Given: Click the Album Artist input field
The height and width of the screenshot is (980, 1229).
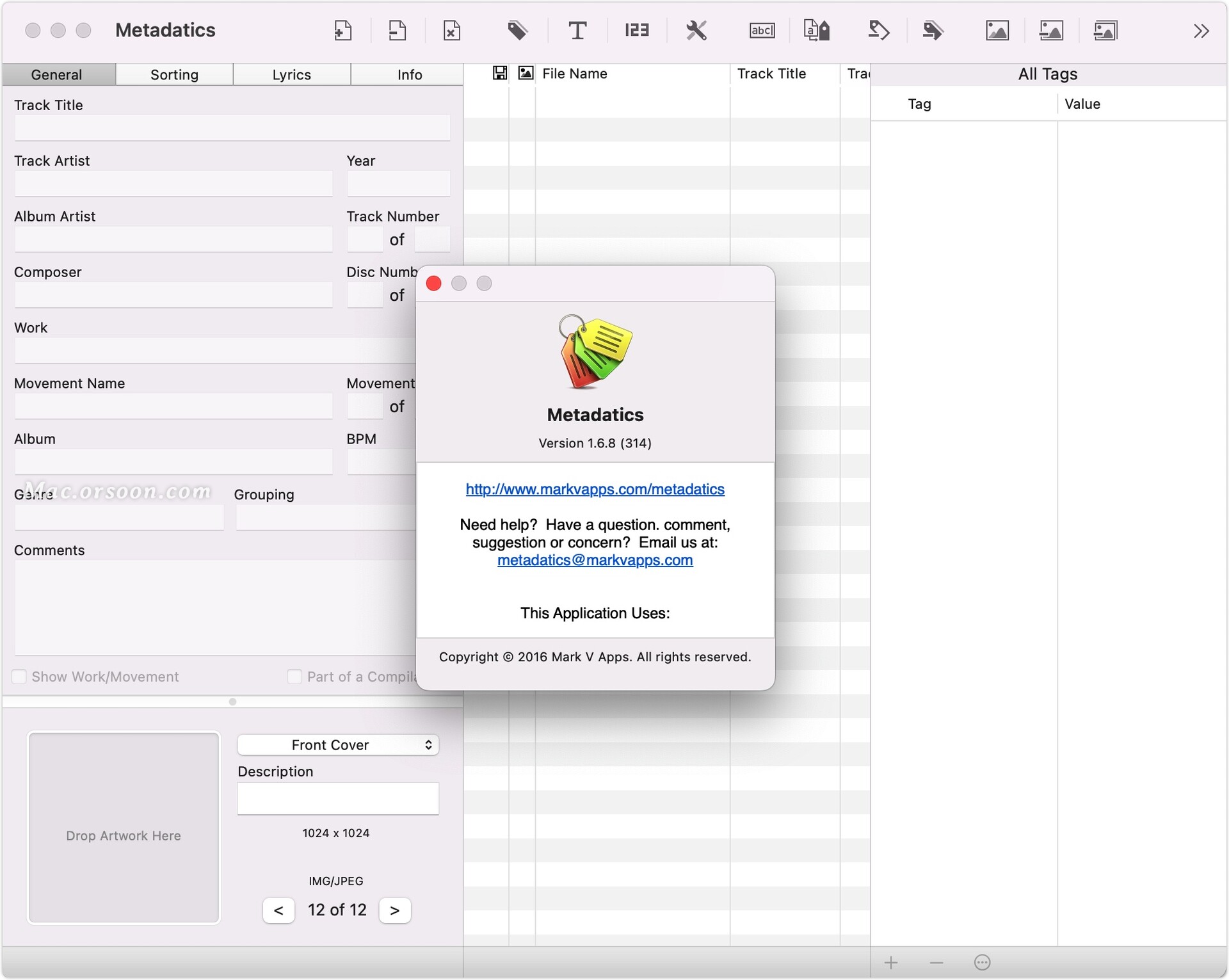Looking at the screenshot, I should coord(173,239).
